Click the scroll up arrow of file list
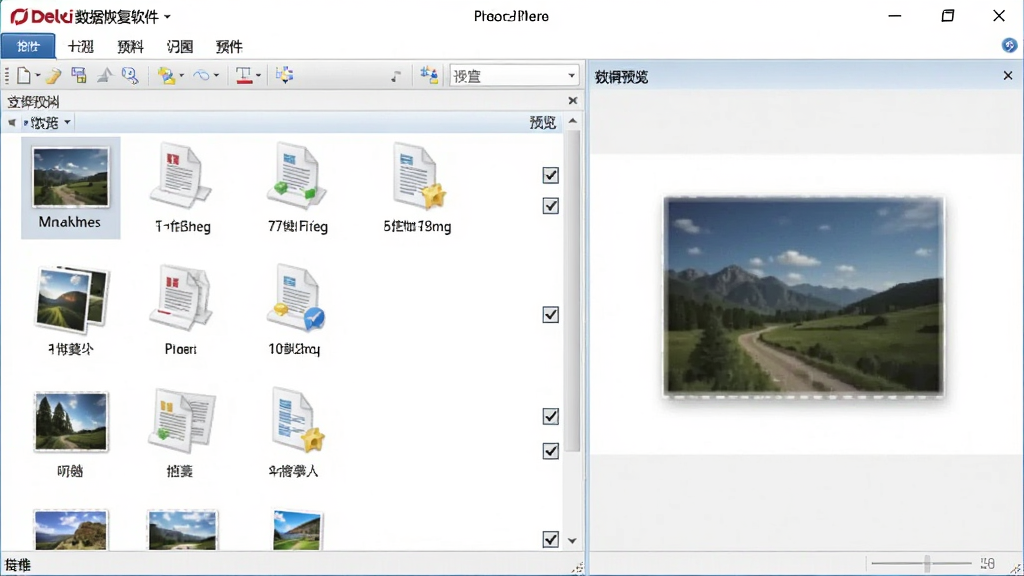The height and width of the screenshot is (576, 1024). tap(573, 121)
